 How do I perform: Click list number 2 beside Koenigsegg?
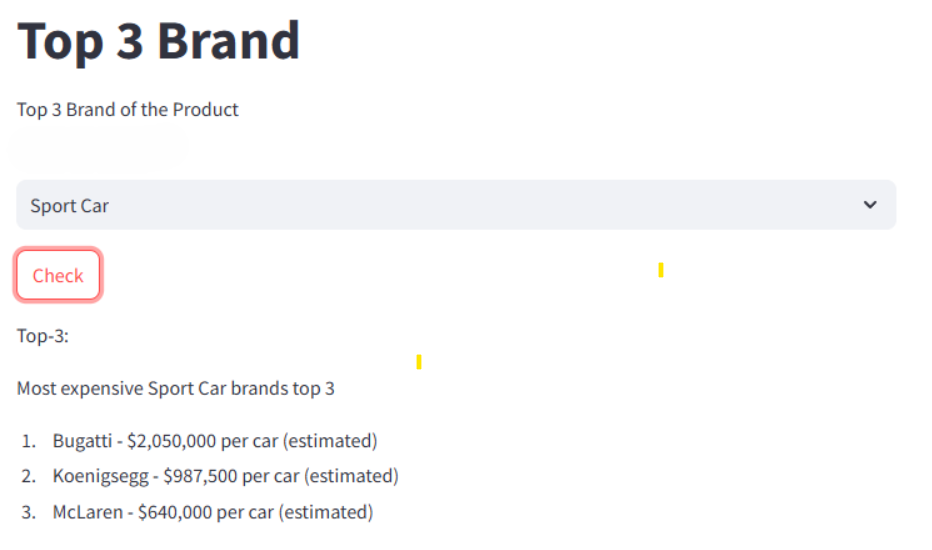pyautogui.click(x=29, y=476)
